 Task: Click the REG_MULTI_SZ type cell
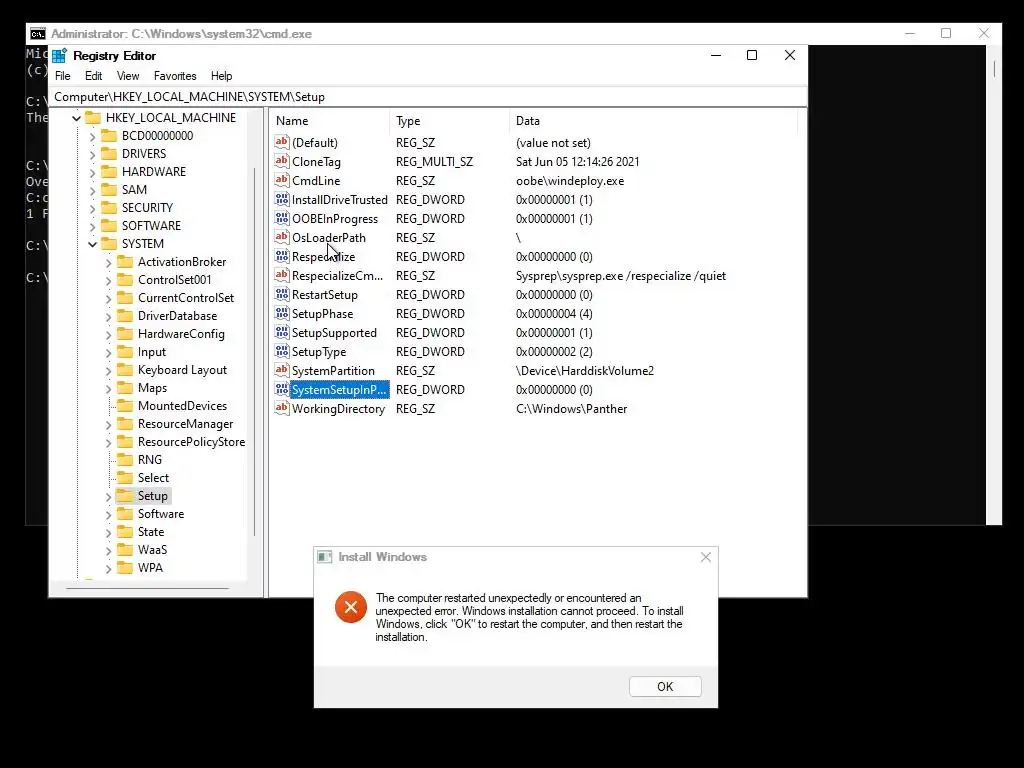click(434, 162)
